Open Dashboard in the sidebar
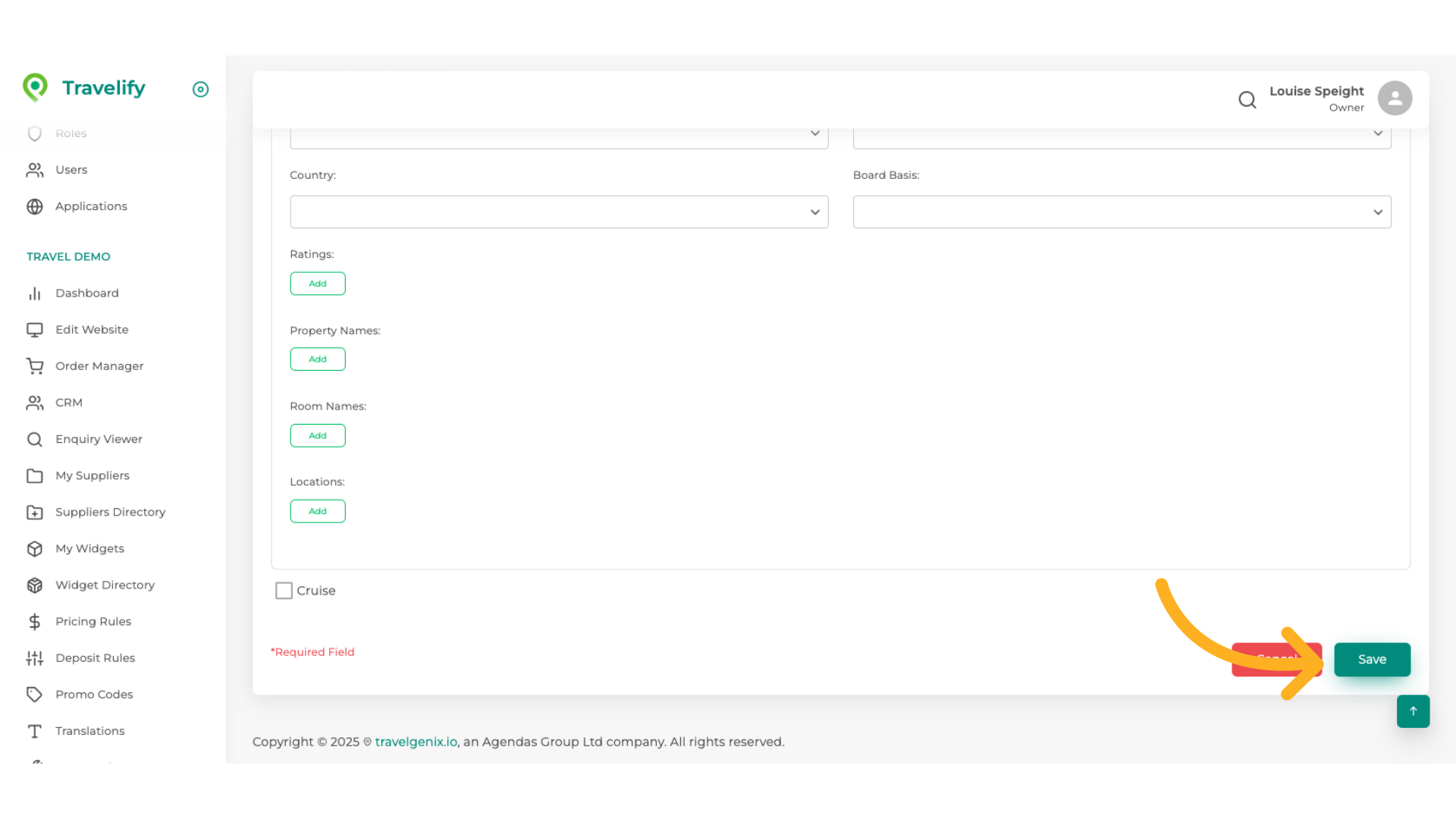 point(86,293)
